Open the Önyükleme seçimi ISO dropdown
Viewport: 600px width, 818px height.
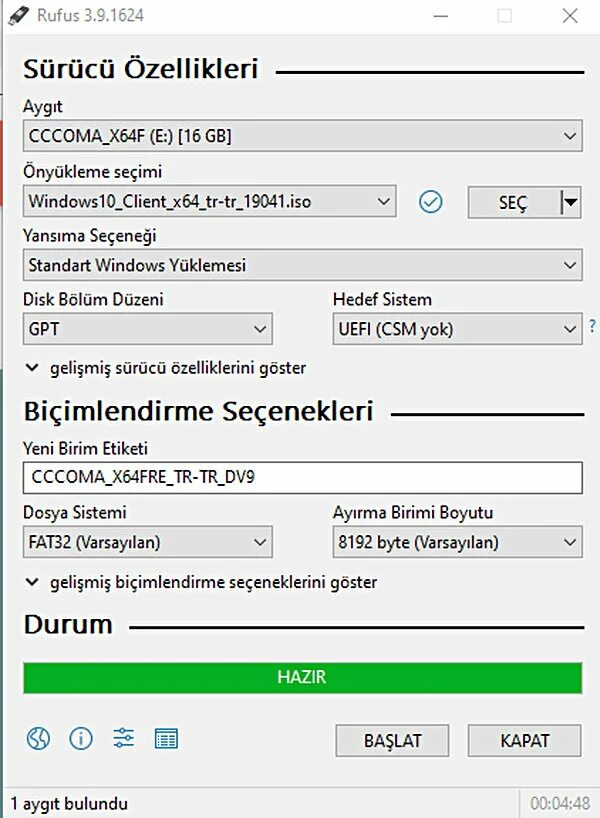209,201
